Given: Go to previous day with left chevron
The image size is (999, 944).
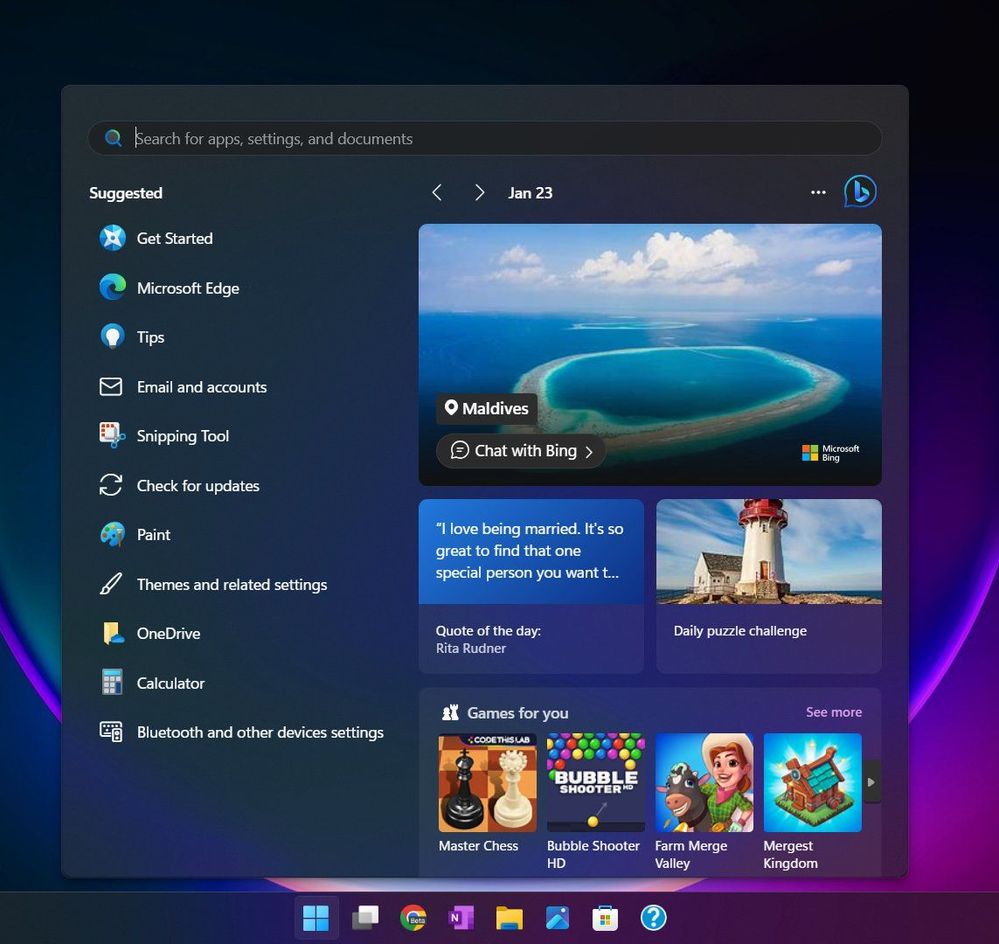Looking at the screenshot, I should coord(437,192).
